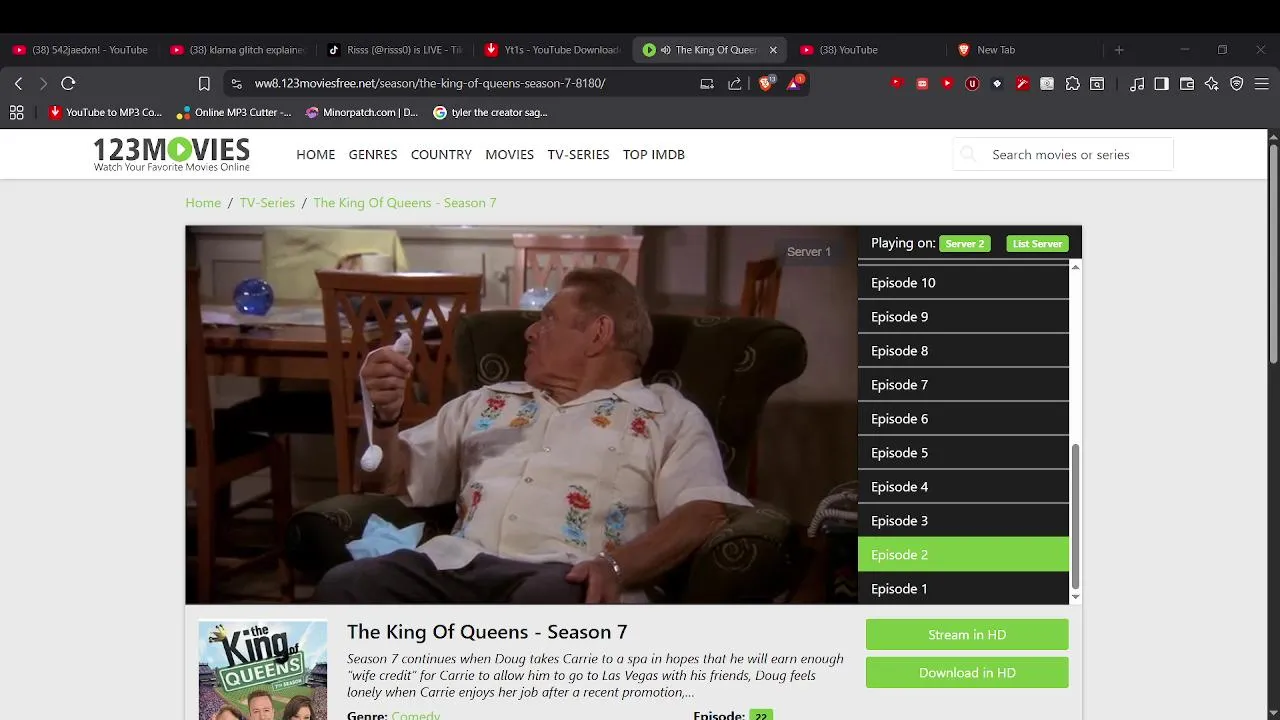
Task: Open the Brave Wallet icon
Action: coord(1187,84)
